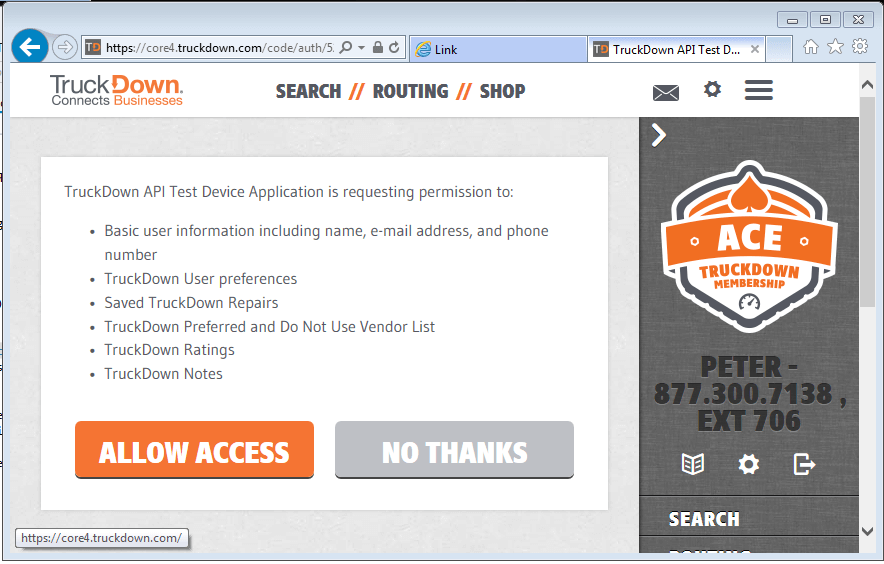Click the page scrollbar down arrow
Image resolution: width=884 pixels, height=564 pixels.
click(868, 531)
